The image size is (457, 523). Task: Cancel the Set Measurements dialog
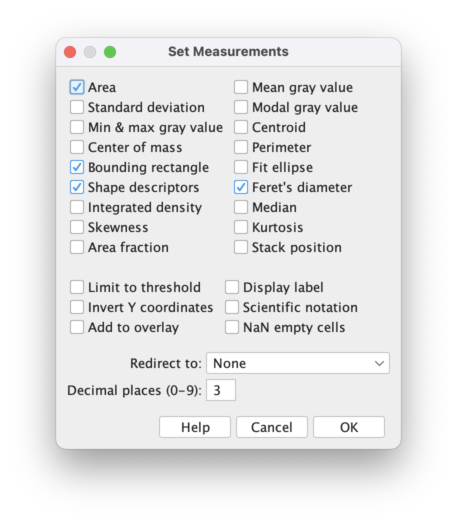coord(272,427)
